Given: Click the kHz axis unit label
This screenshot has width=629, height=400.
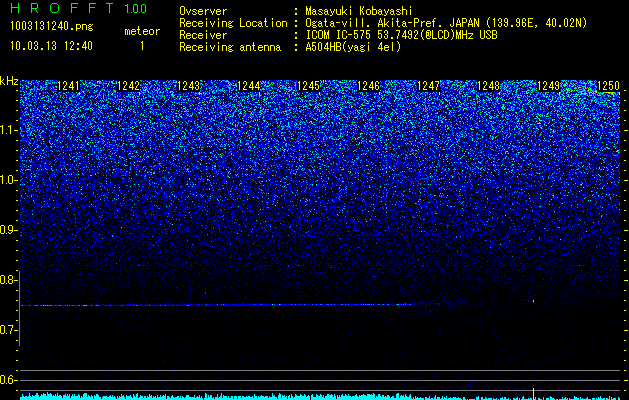Looking at the screenshot, I should pos(9,81).
